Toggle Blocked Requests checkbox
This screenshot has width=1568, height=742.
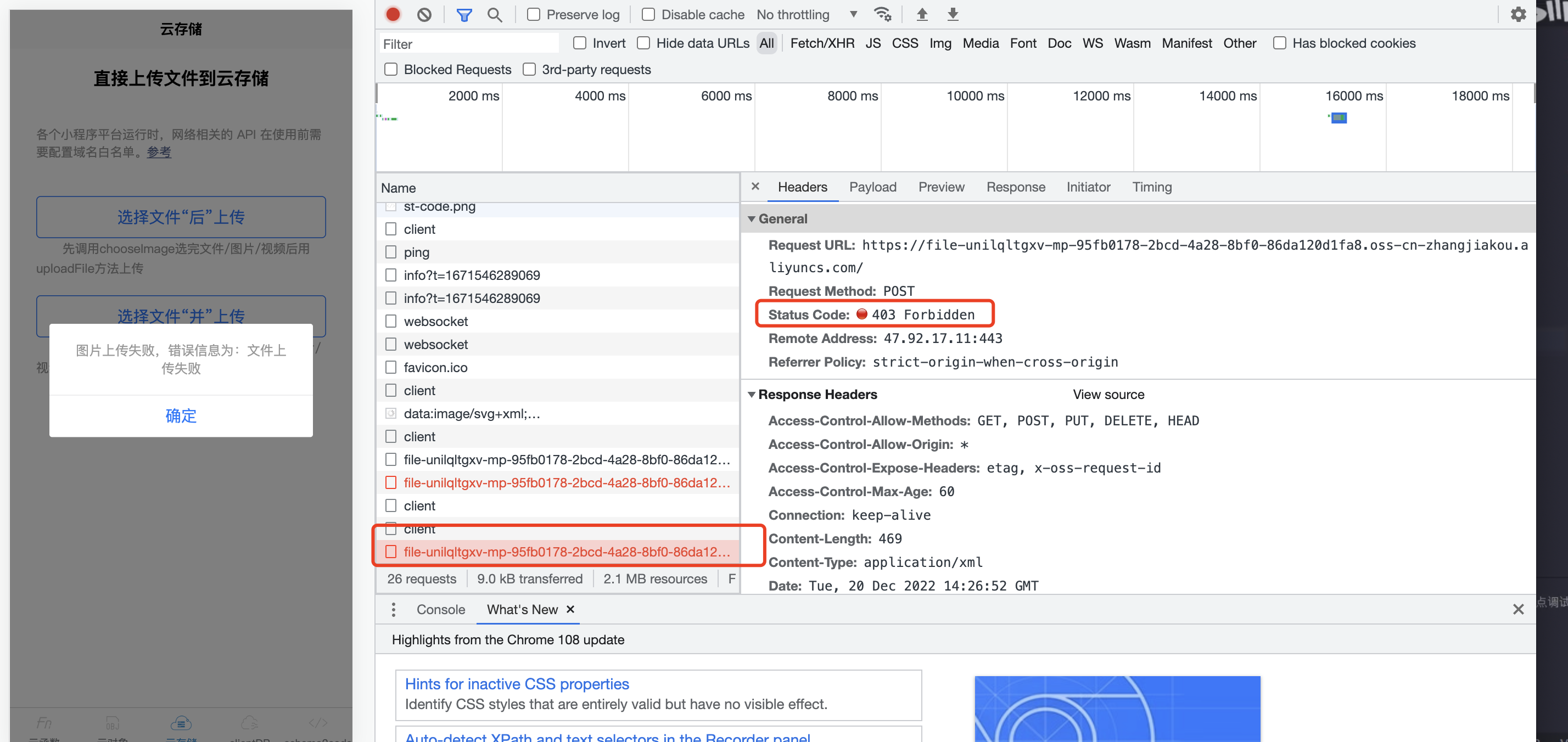[x=391, y=69]
